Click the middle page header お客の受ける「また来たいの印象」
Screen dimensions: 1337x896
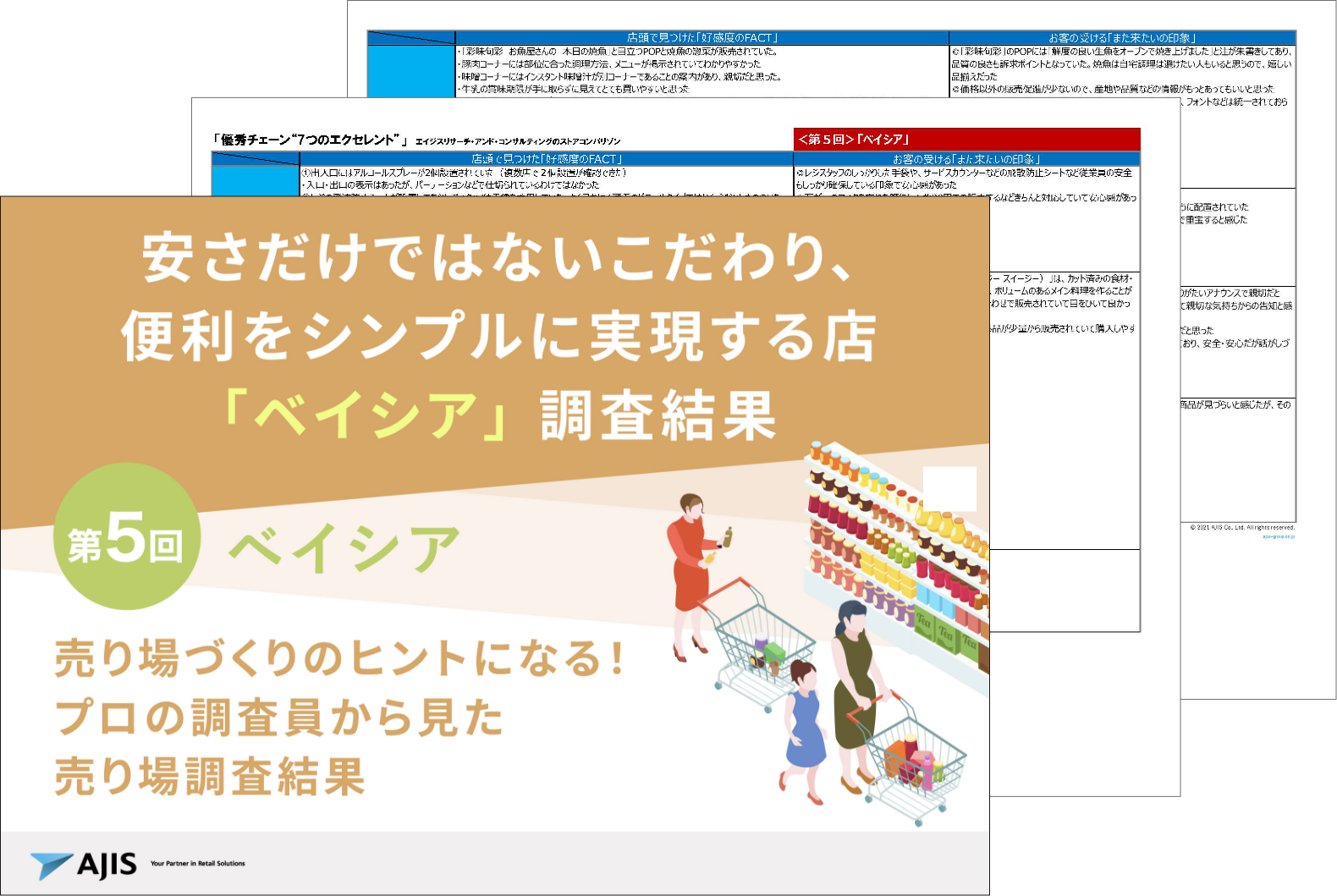967,159
